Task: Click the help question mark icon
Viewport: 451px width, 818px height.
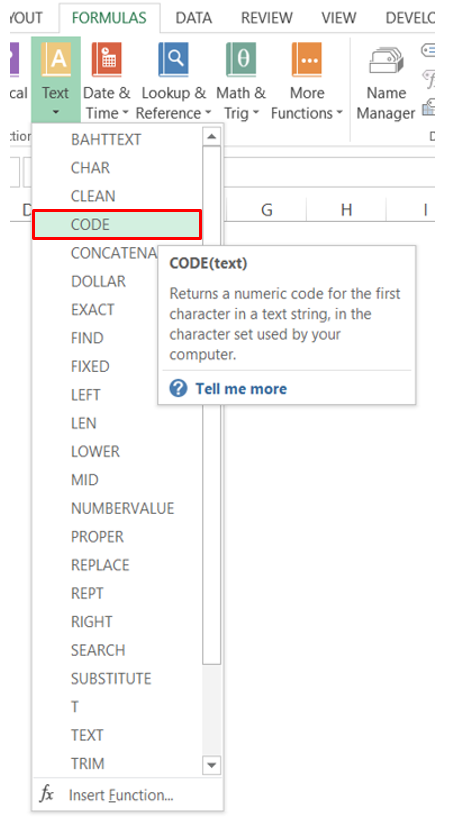Action: (x=178, y=388)
